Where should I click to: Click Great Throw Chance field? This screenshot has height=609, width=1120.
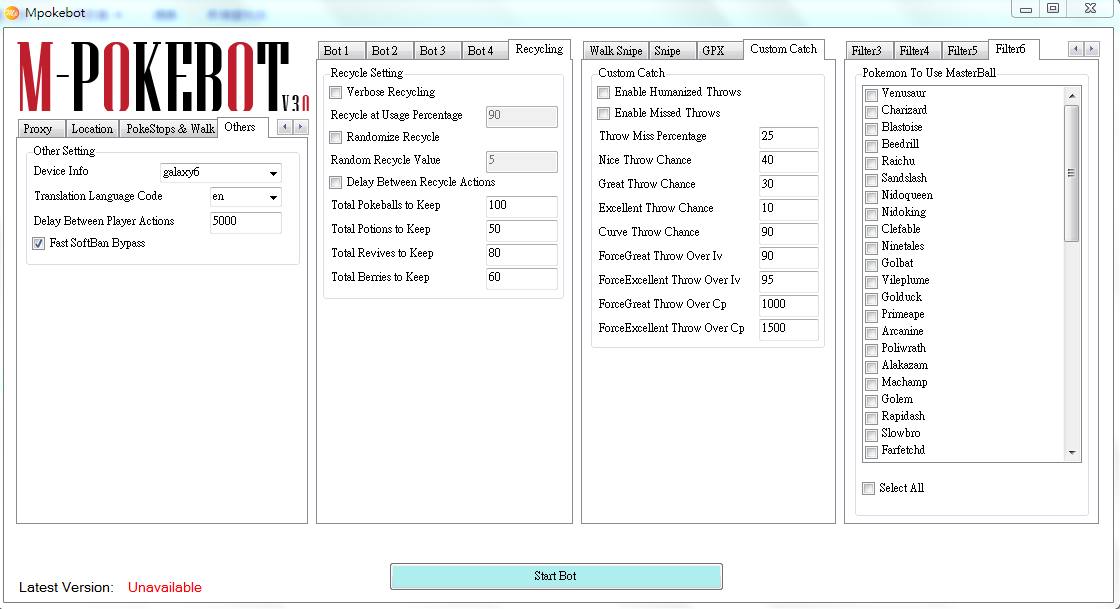[x=789, y=185]
